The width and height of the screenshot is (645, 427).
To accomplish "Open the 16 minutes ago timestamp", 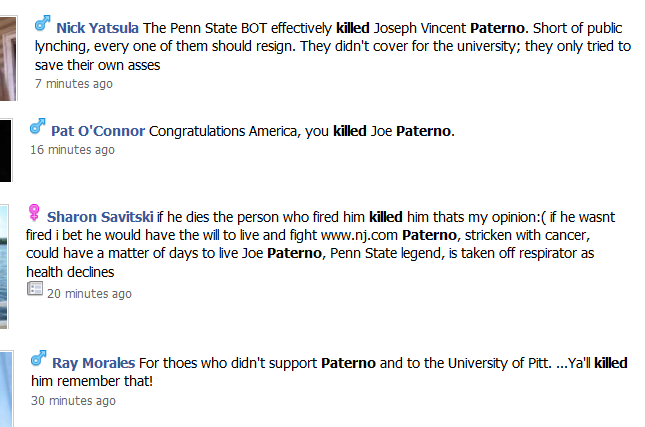I will point(72,150).
